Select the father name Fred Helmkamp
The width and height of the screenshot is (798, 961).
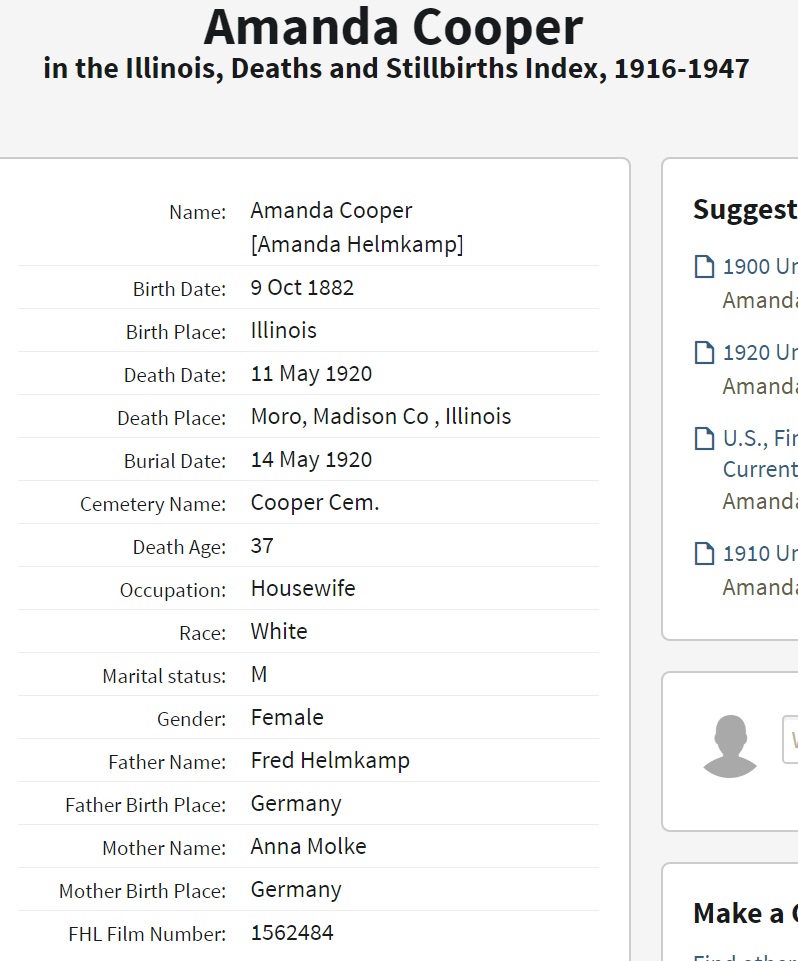(x=330, y=761)
